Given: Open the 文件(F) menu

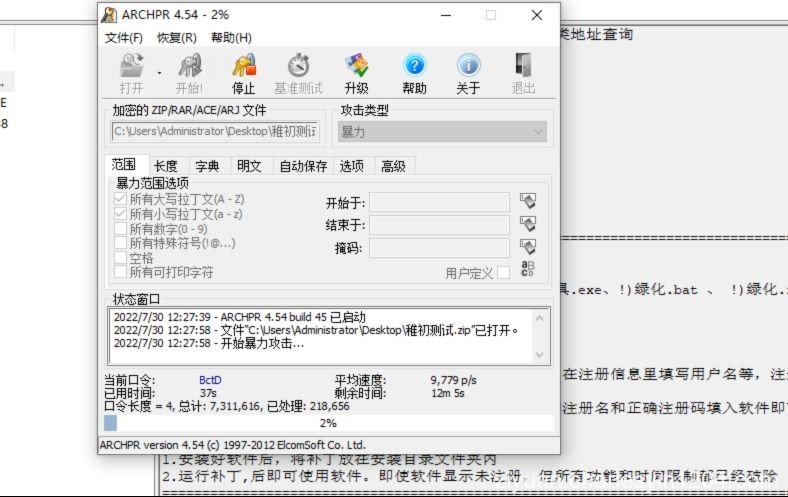Looking at the screenshot, I should tap(124, 38).
